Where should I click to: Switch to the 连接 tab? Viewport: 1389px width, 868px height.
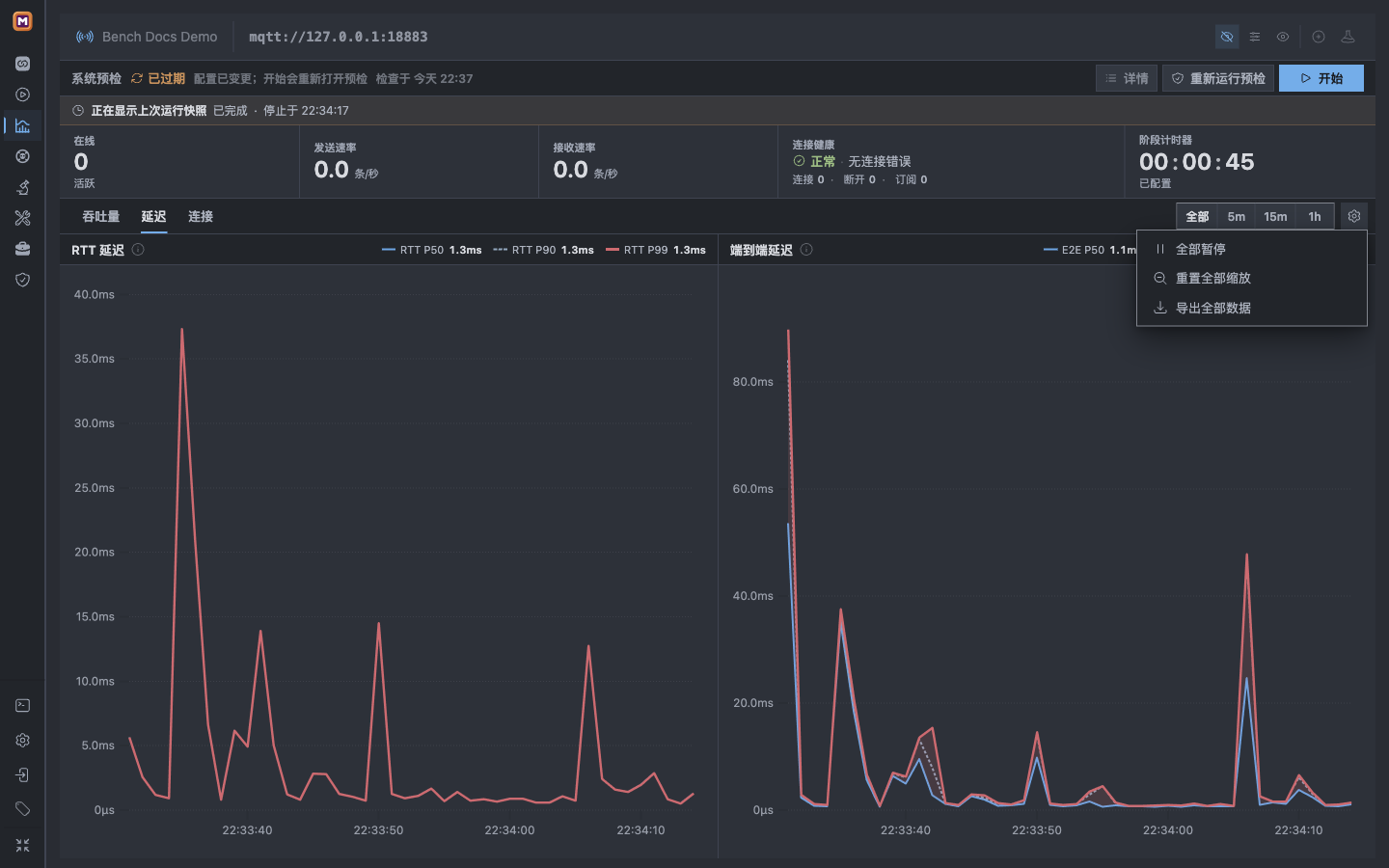pos(201,217)
